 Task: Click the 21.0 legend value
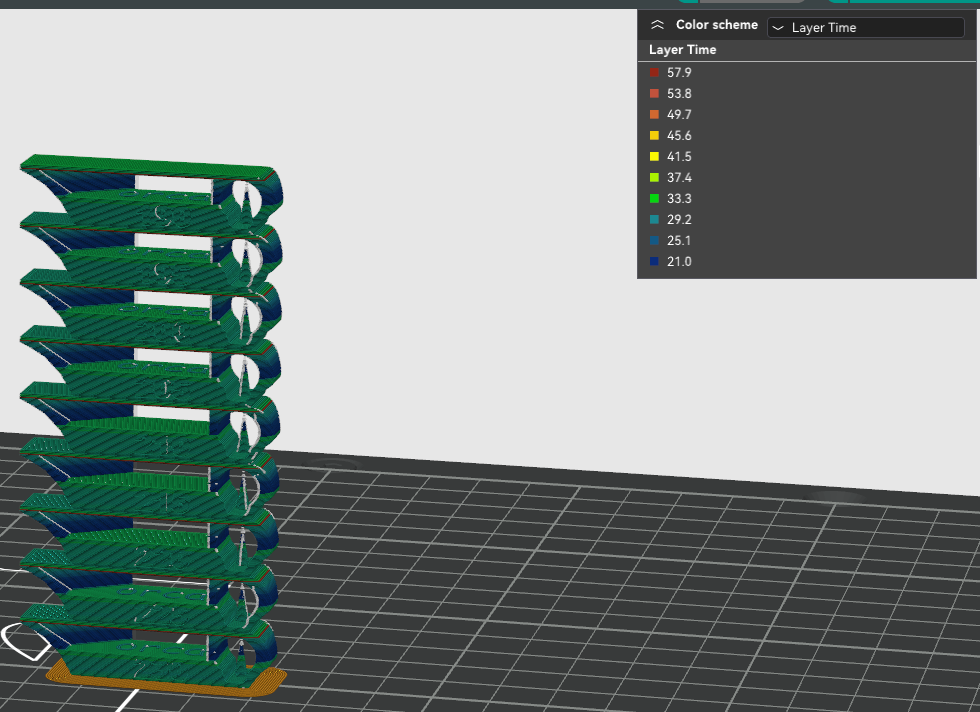(x=679, y=261)
